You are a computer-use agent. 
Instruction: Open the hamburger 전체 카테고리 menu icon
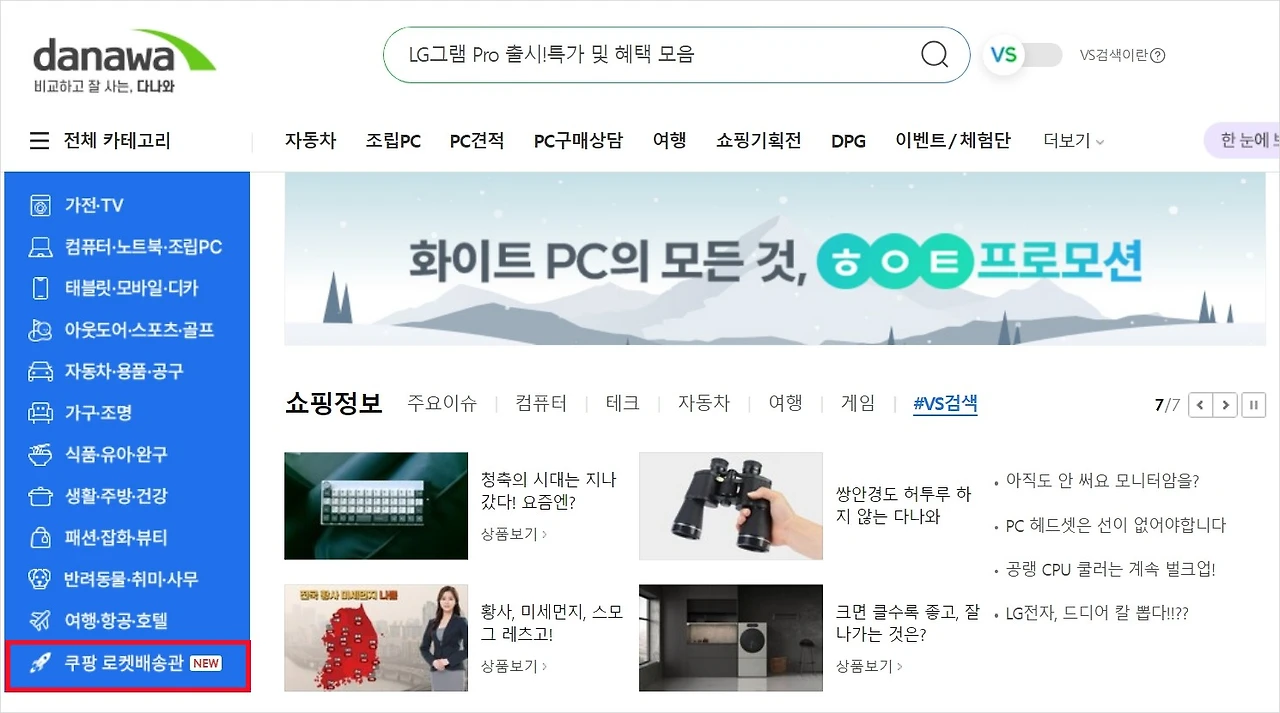coord(39,141)
